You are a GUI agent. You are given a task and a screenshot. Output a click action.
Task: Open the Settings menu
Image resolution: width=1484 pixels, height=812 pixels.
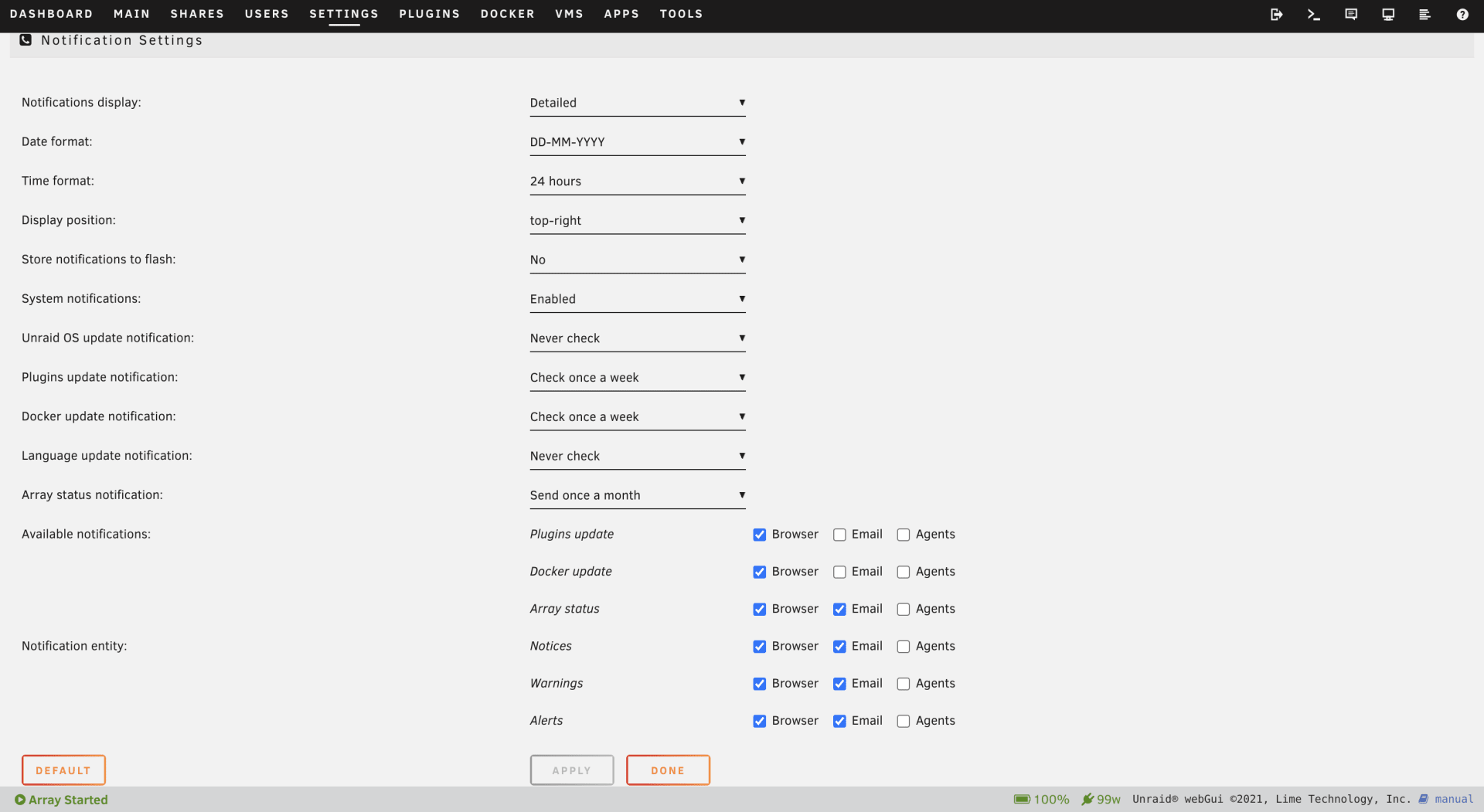coord(344,14)
